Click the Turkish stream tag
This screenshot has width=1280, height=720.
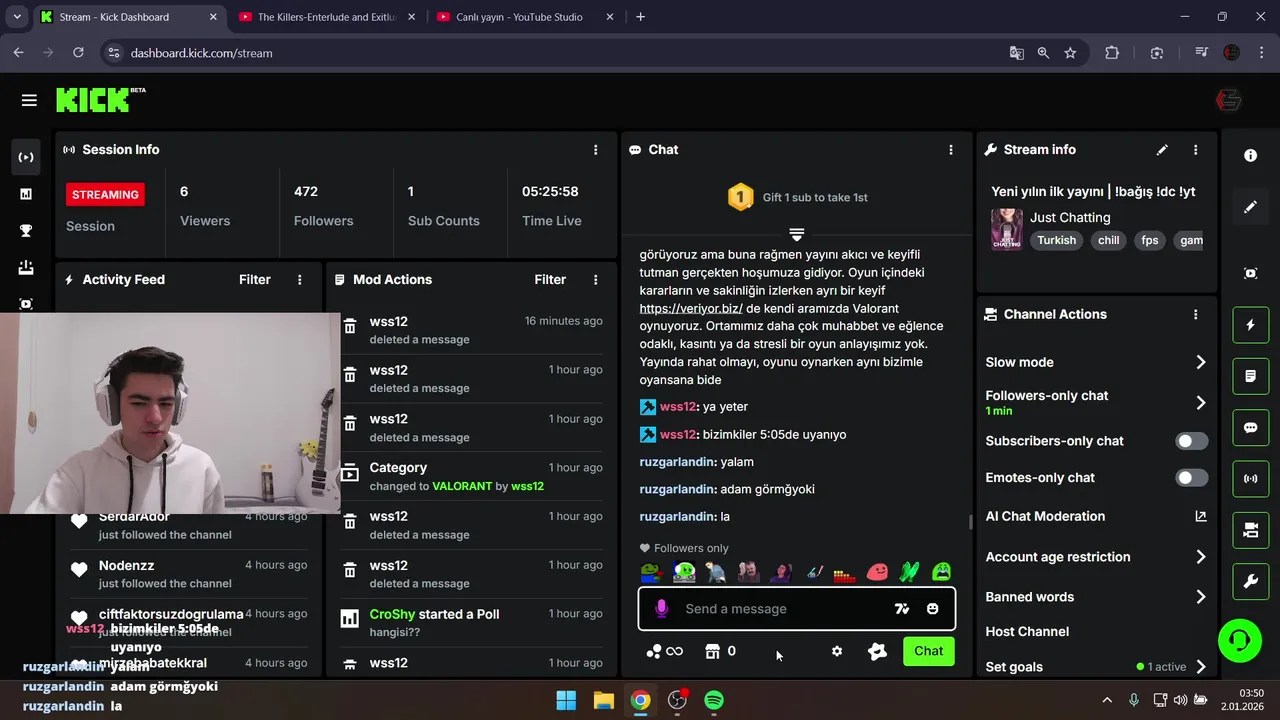pos(1056,241)
